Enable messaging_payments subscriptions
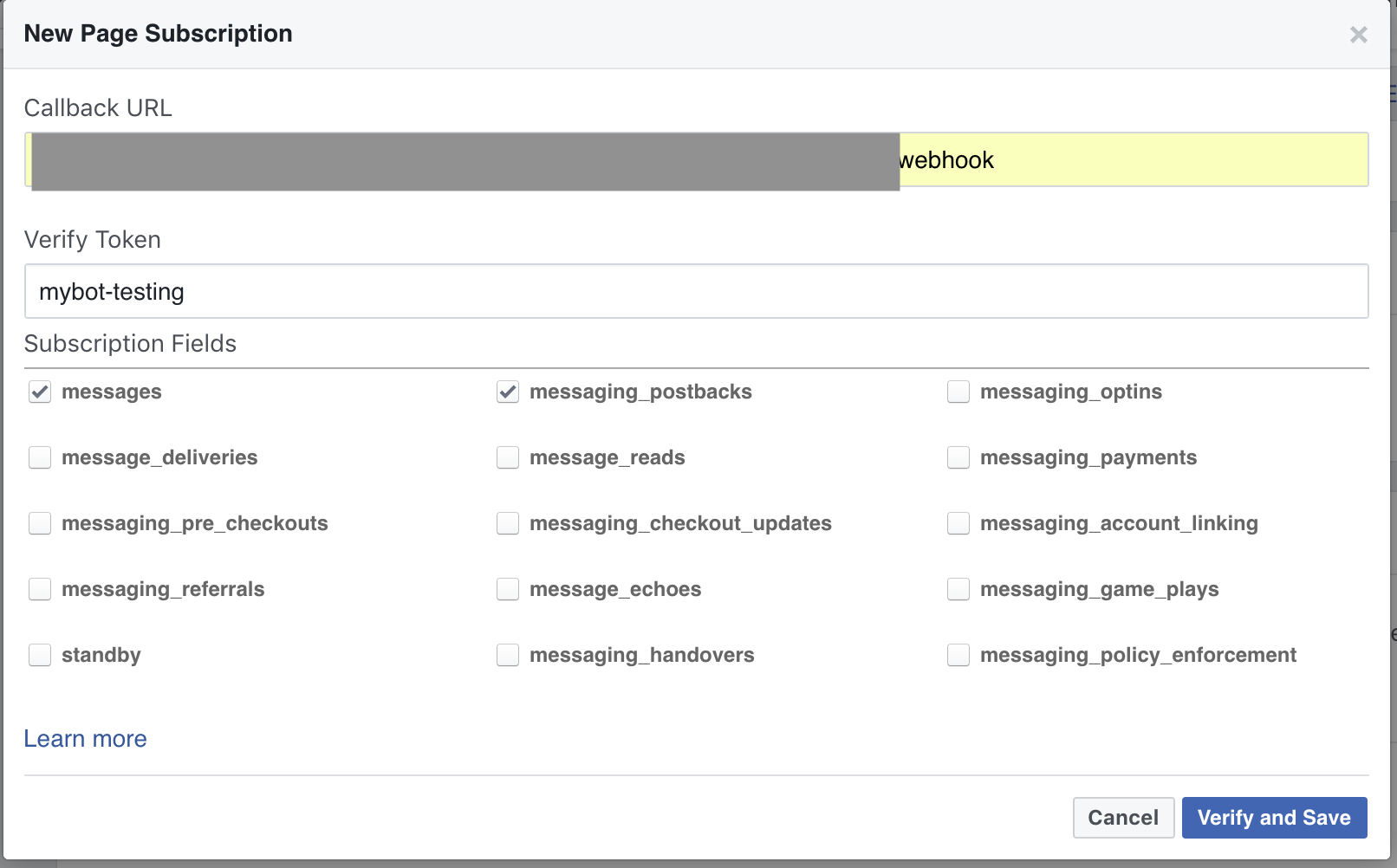The height and width of the screenshot is (868, 1397). [958, 457]
